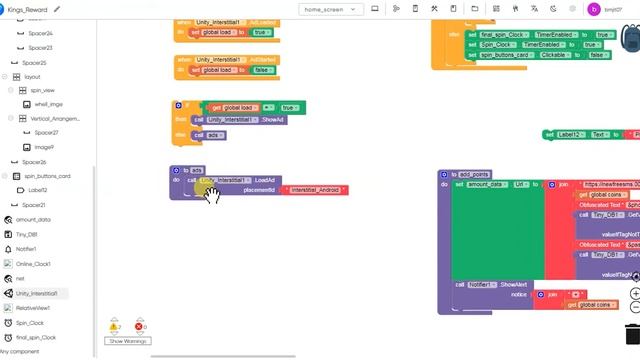The width and height of the screenshot is (640, 360).
Task: Click Tiny_DB1 database icon
Action: pyautogui.click(x=8, y=234)
